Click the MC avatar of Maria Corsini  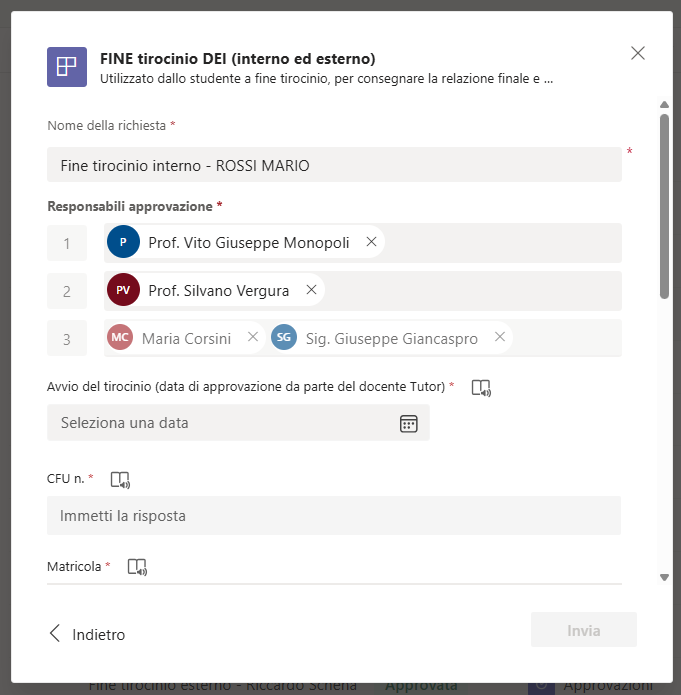(120, 338)
